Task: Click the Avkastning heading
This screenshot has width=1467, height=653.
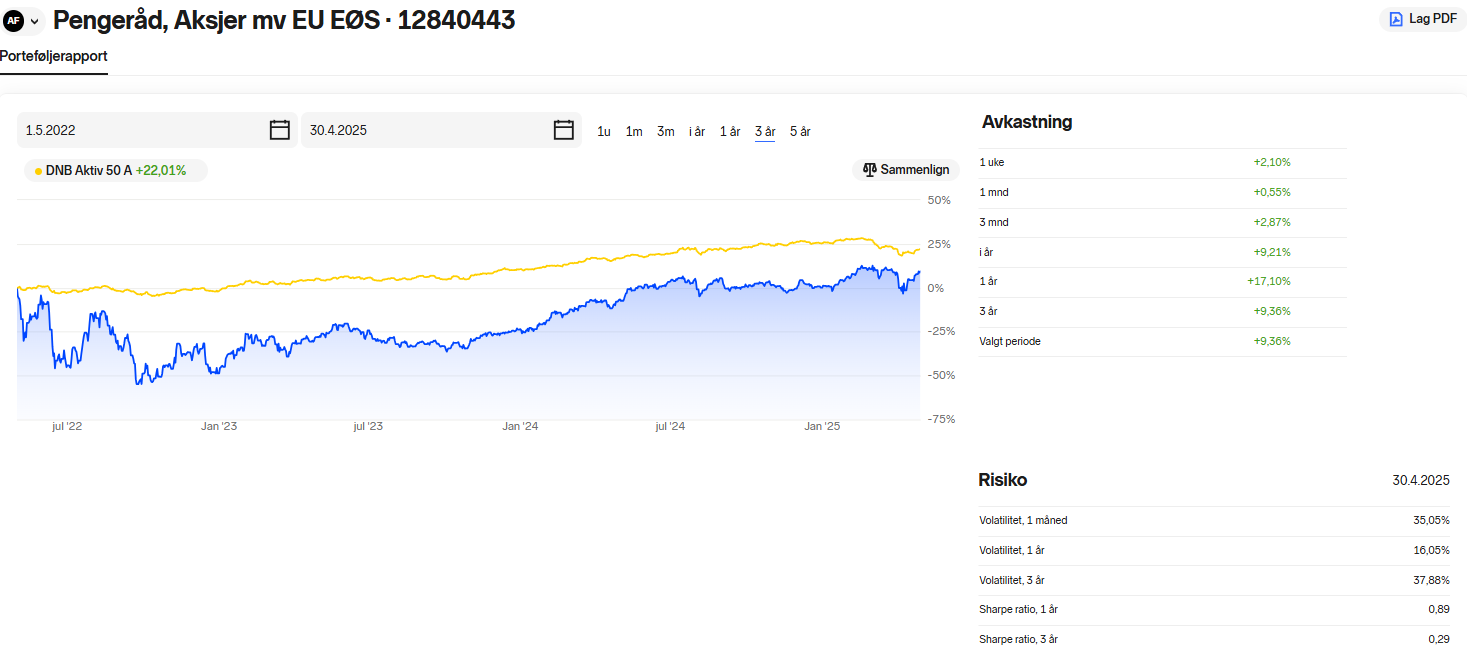Action: pos(1027,122)
